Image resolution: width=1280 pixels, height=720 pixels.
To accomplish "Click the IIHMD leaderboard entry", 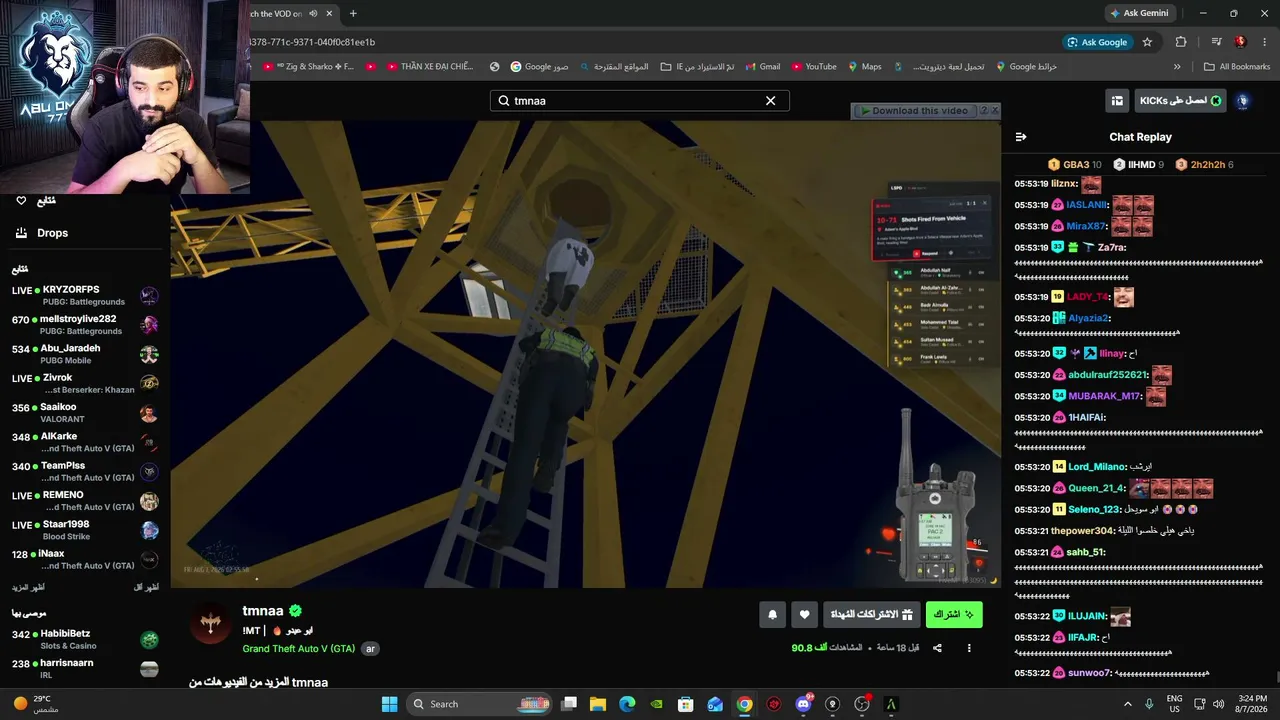I will [x=1137, y=164].
